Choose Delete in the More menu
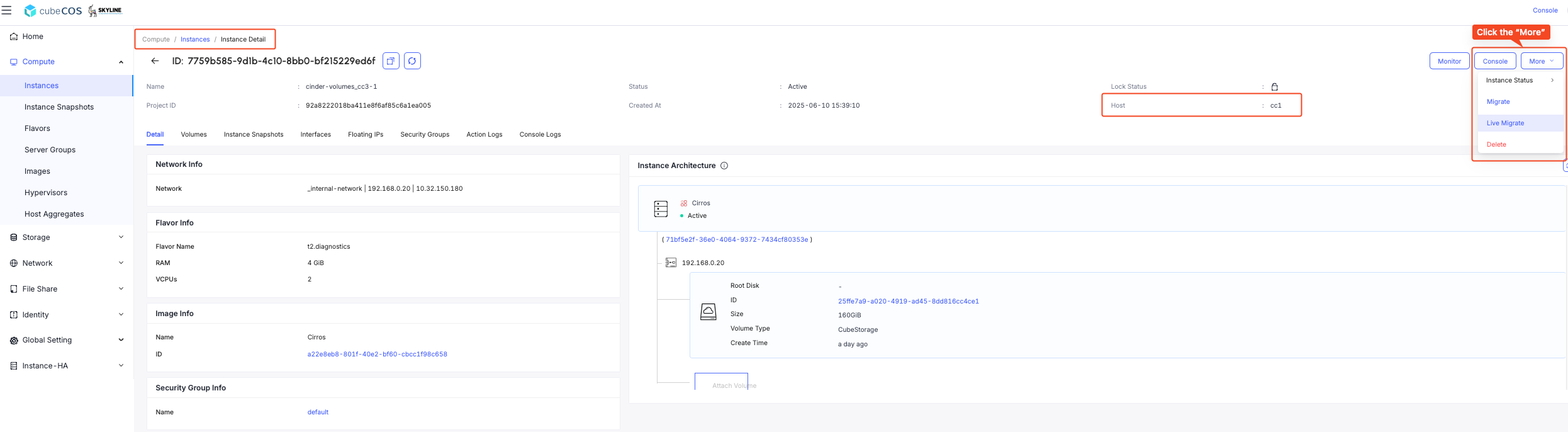The image size is (1568, 432). coord(1496,145)
